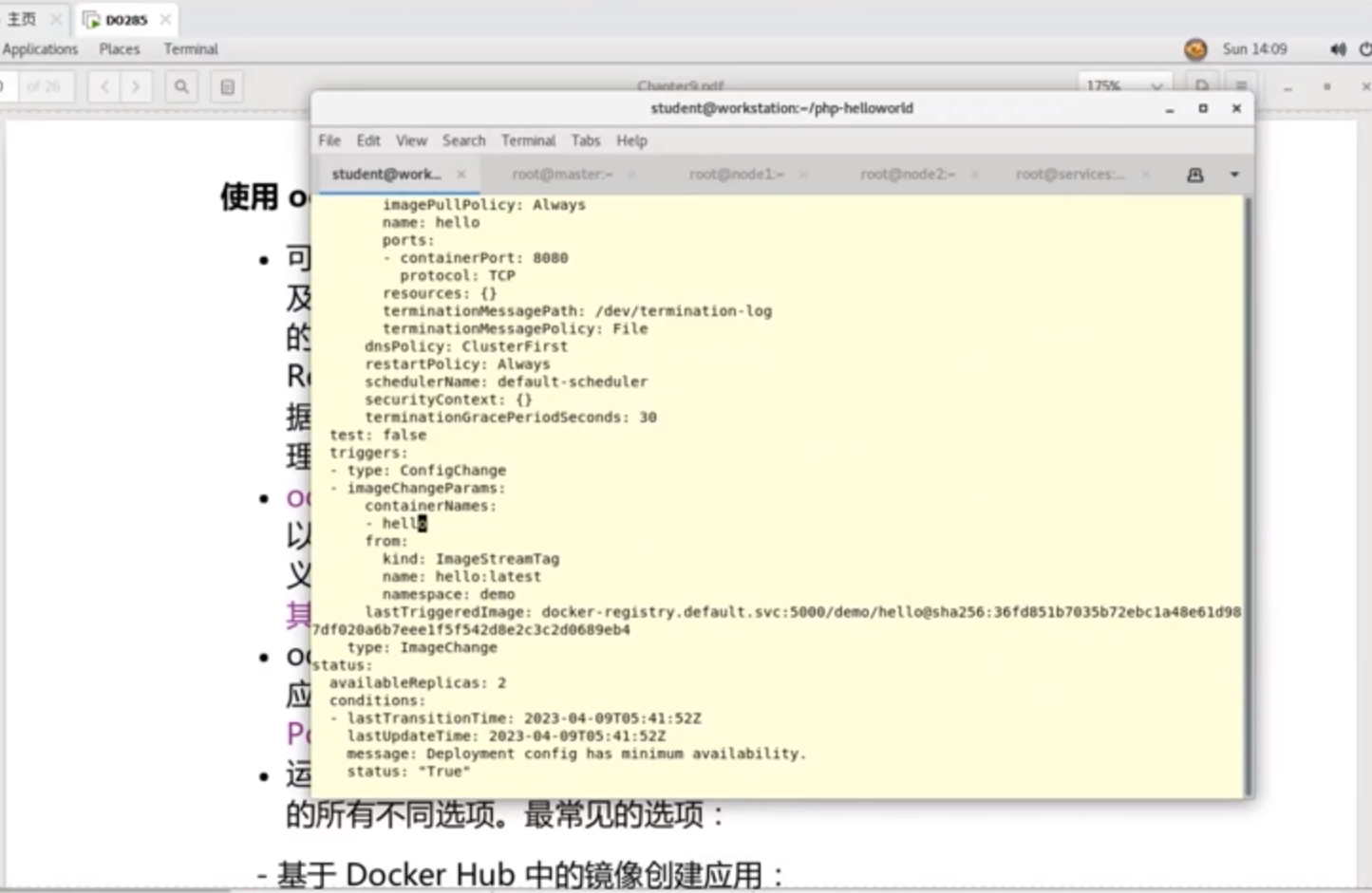Close the root@node2 terminal tab
The height and width of the screenshot is (893, 1372).
click(974, 175)
